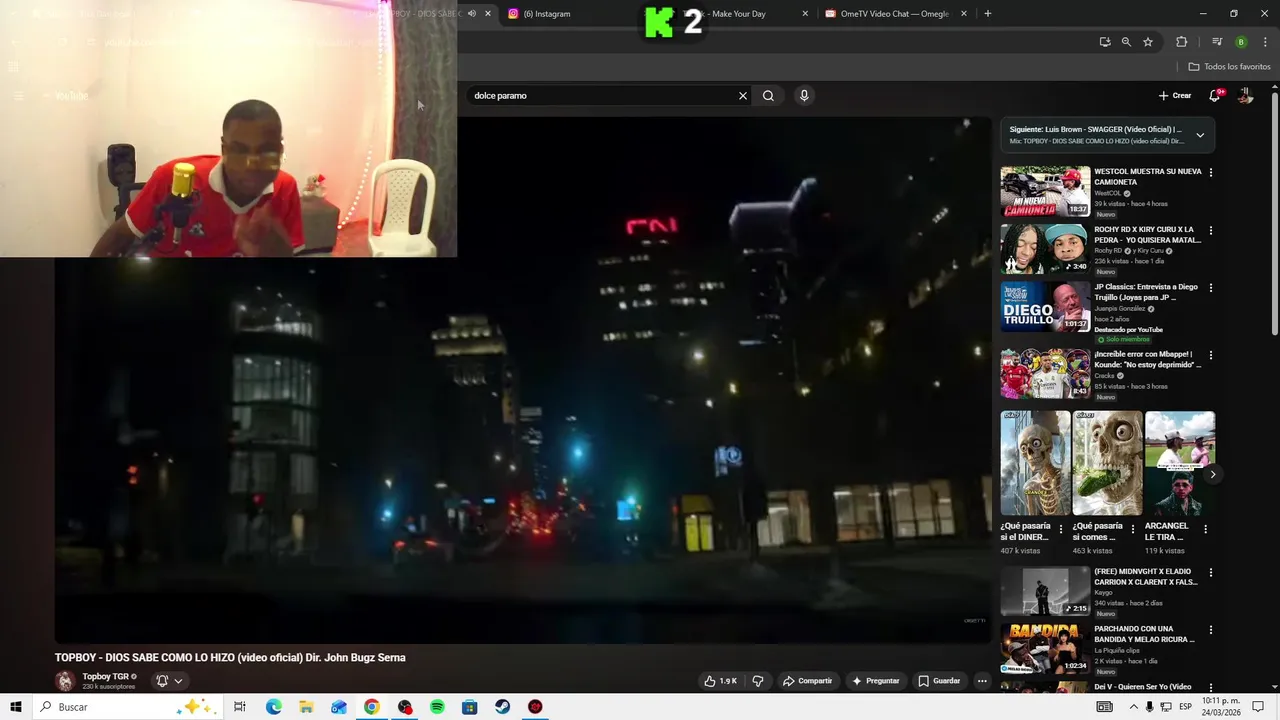Click the YouTube search magnifier button
The width and height of the screenshot is (1280, 720).
tap(768, 96)
